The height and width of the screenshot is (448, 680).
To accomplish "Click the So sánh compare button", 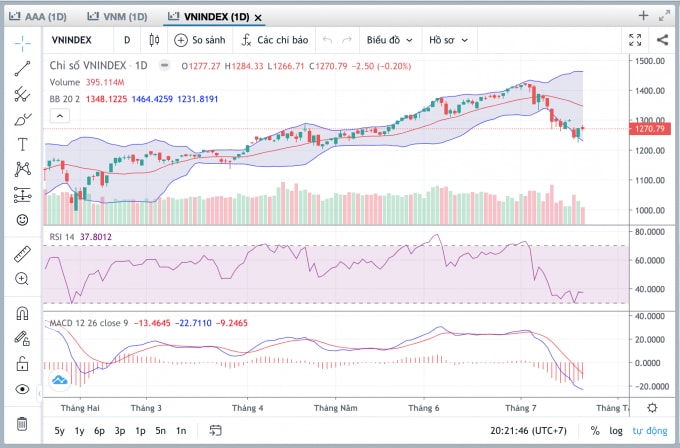I will (199, 40).
